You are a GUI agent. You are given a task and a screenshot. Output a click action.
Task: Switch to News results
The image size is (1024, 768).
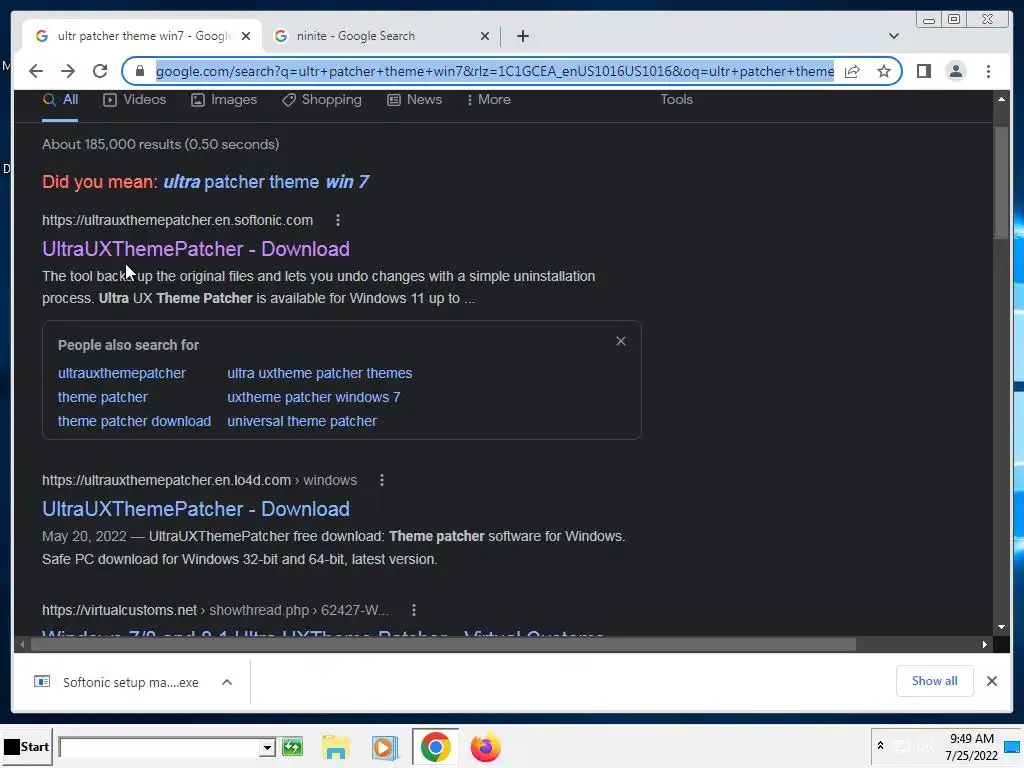pyautogui.click(x=415, y=100)
